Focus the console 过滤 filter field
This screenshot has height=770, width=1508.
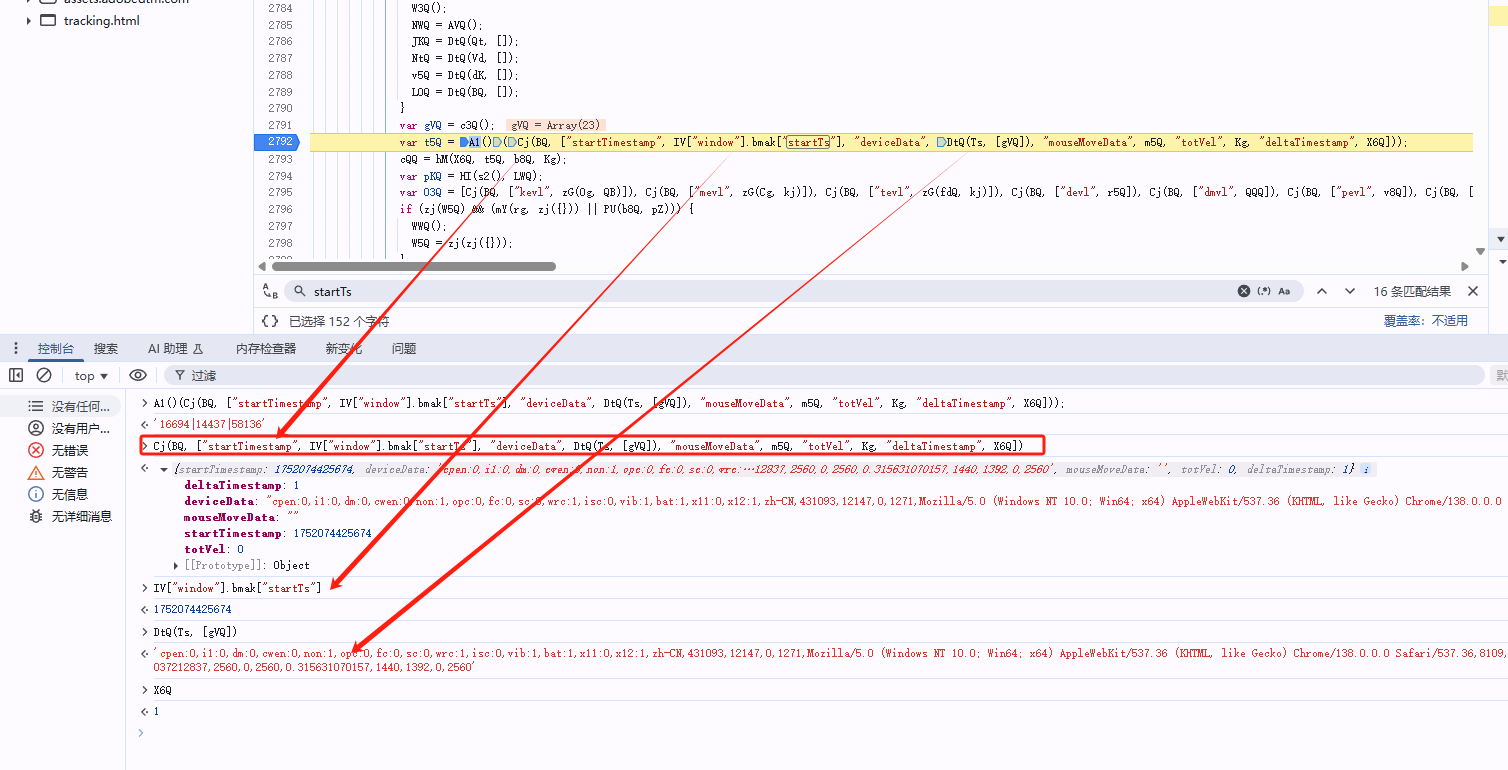pyautogui.click(x=825, y=375)
